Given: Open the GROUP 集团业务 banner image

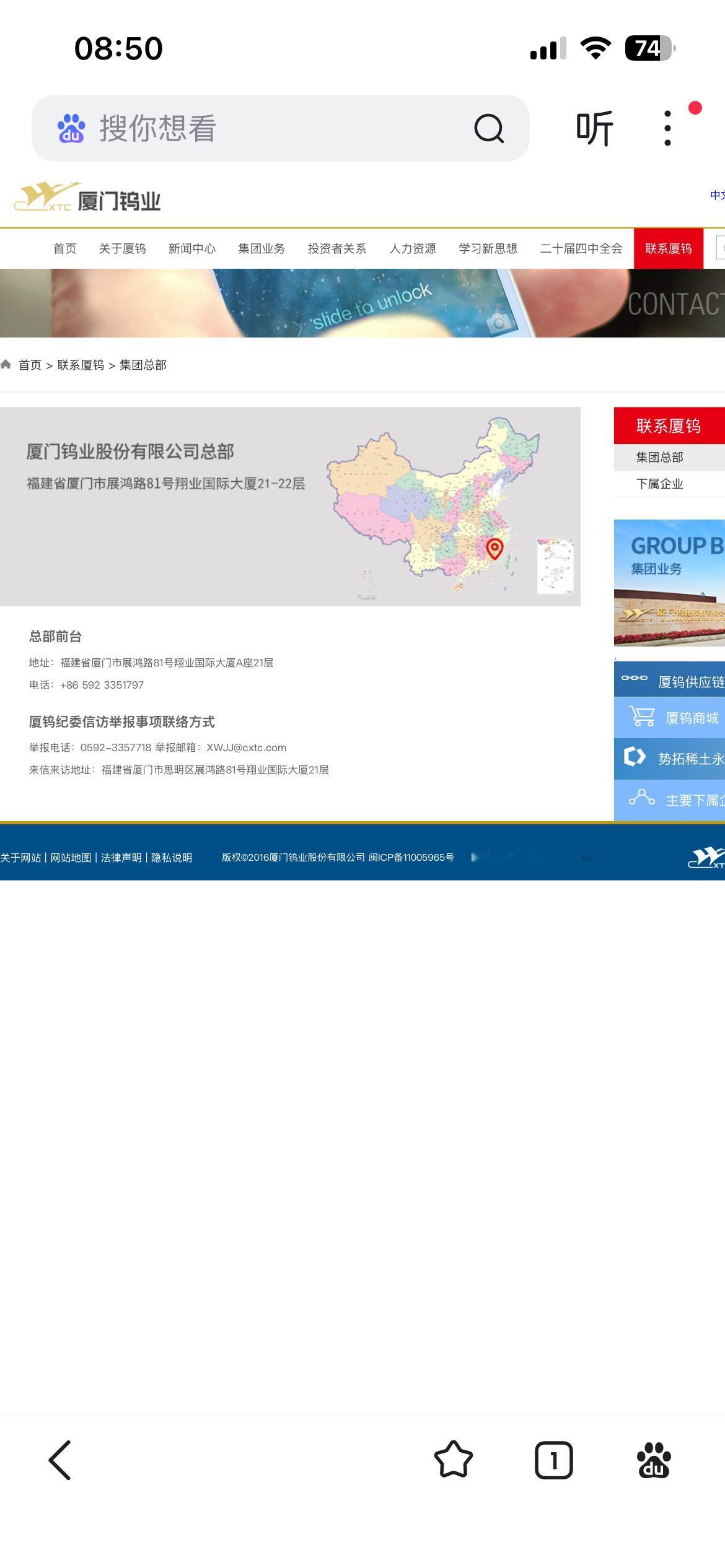Looking at the screenshot, I should coord(669,583).
